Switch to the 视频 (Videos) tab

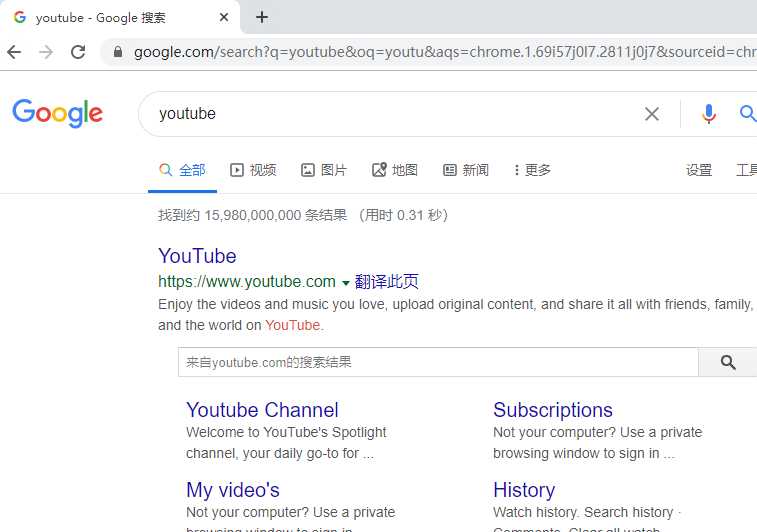[x=253, y=170]
